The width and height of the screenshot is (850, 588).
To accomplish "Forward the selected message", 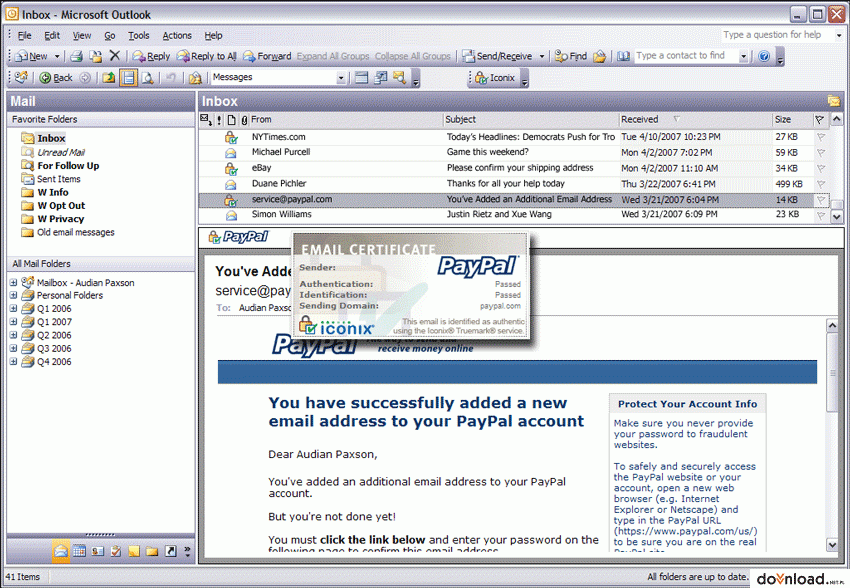I will [267, 56].
